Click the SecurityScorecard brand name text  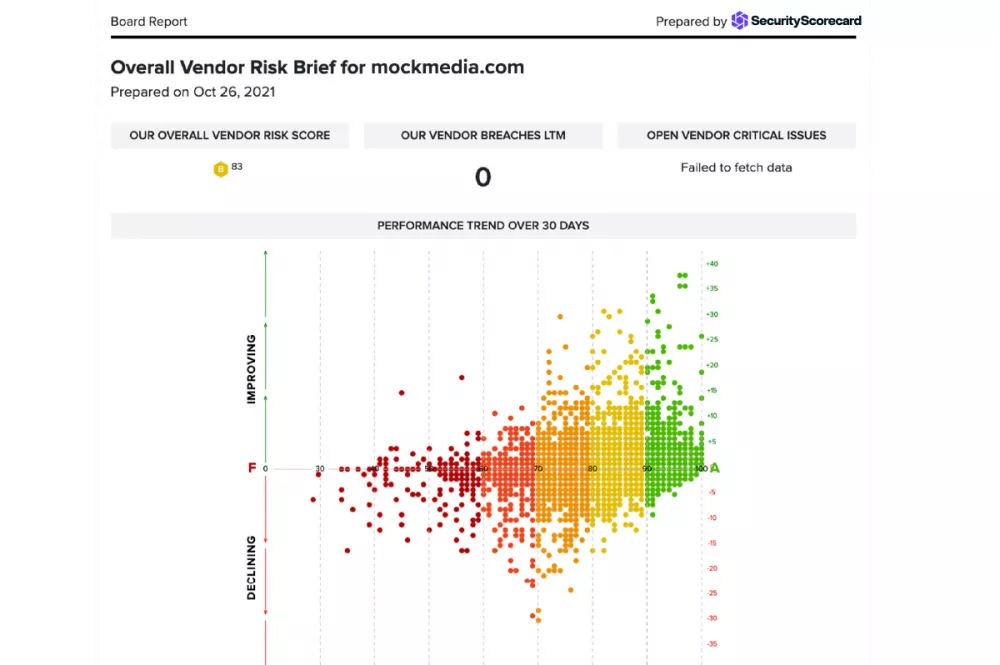(x=806, y=20)
